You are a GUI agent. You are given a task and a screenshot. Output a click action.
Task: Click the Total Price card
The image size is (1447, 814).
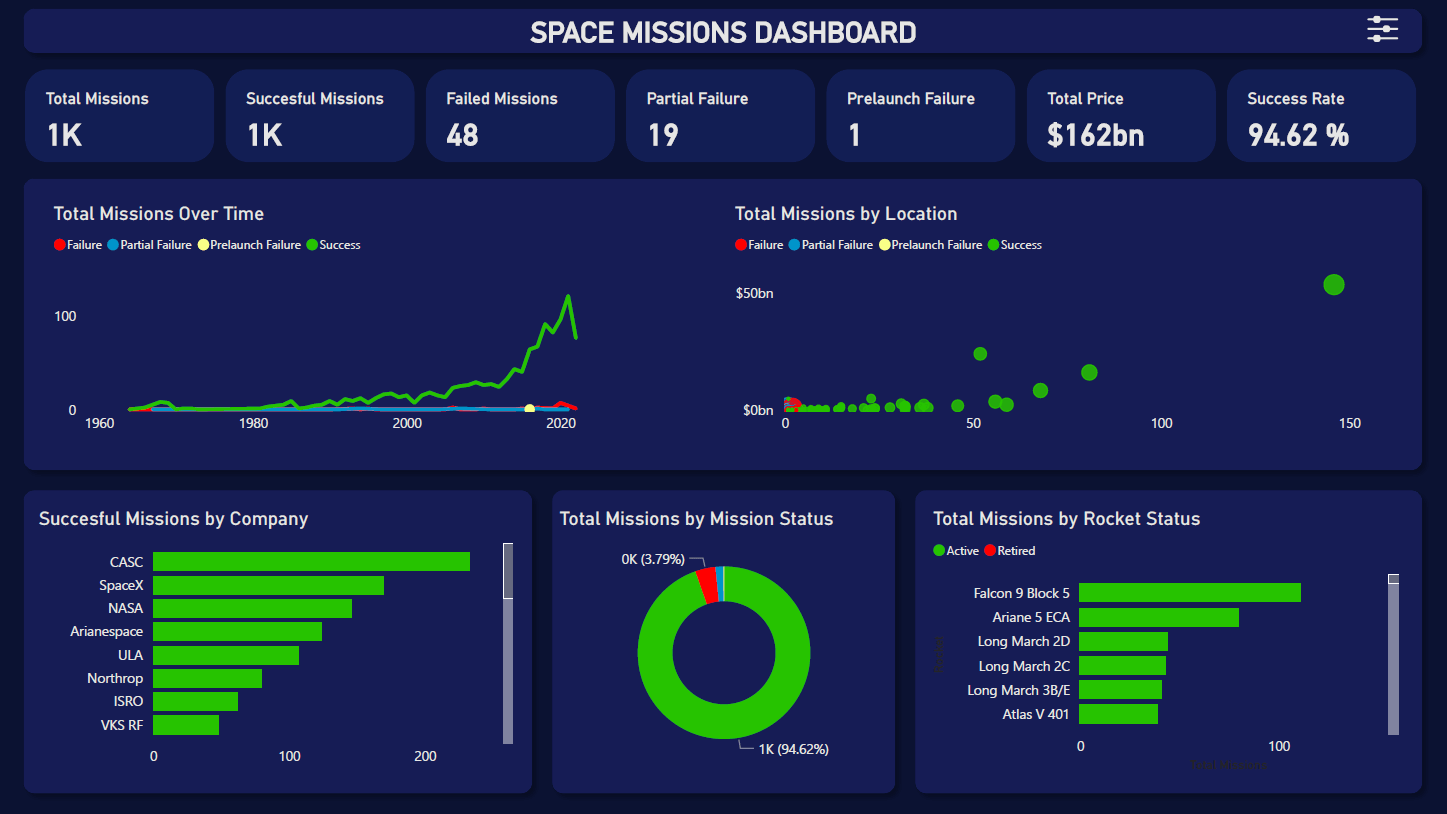tap(1120, 116)
